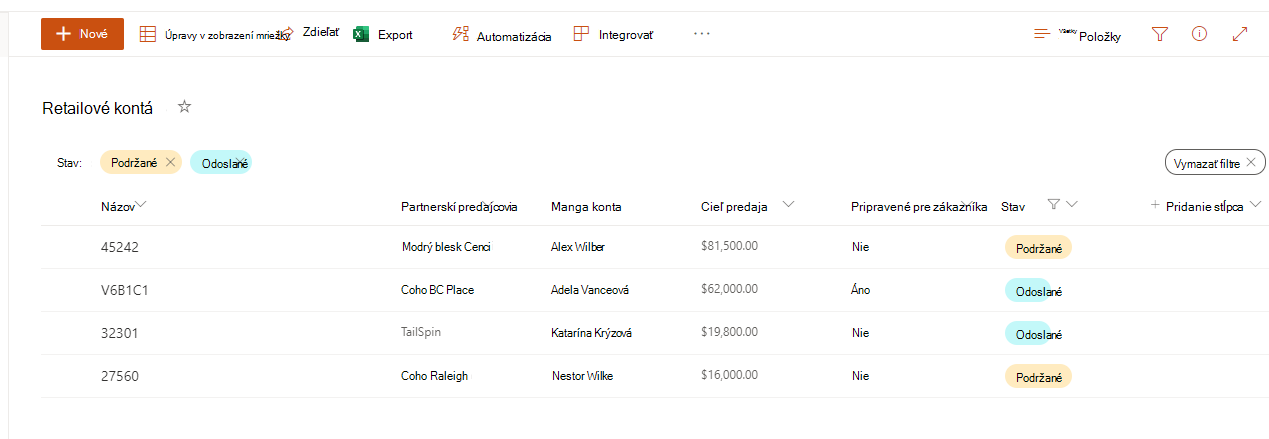
Task: Click Alex Wilber cell
Action: (x=578, y=247)
